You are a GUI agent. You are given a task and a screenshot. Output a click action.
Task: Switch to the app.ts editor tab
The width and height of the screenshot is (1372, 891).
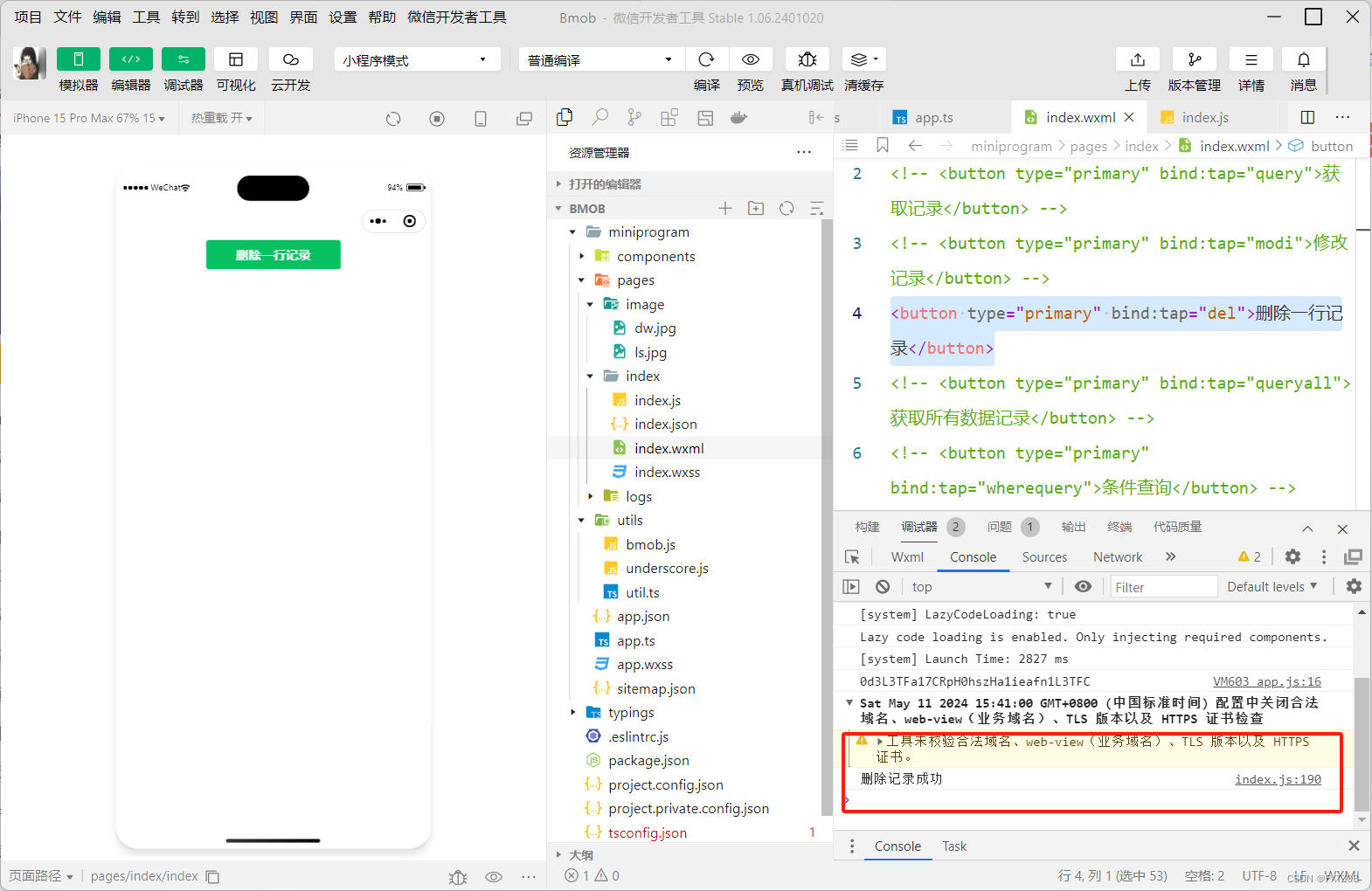[x=934, y=117]
